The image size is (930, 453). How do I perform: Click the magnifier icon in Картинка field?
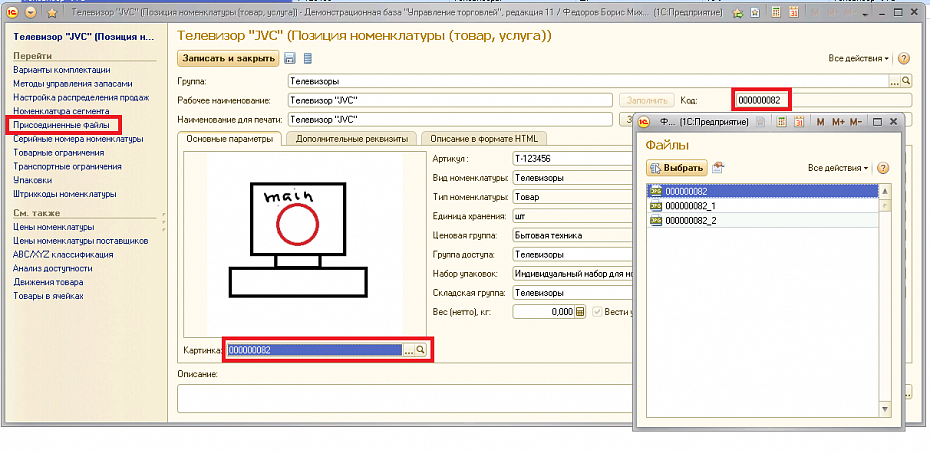[421, 350]
